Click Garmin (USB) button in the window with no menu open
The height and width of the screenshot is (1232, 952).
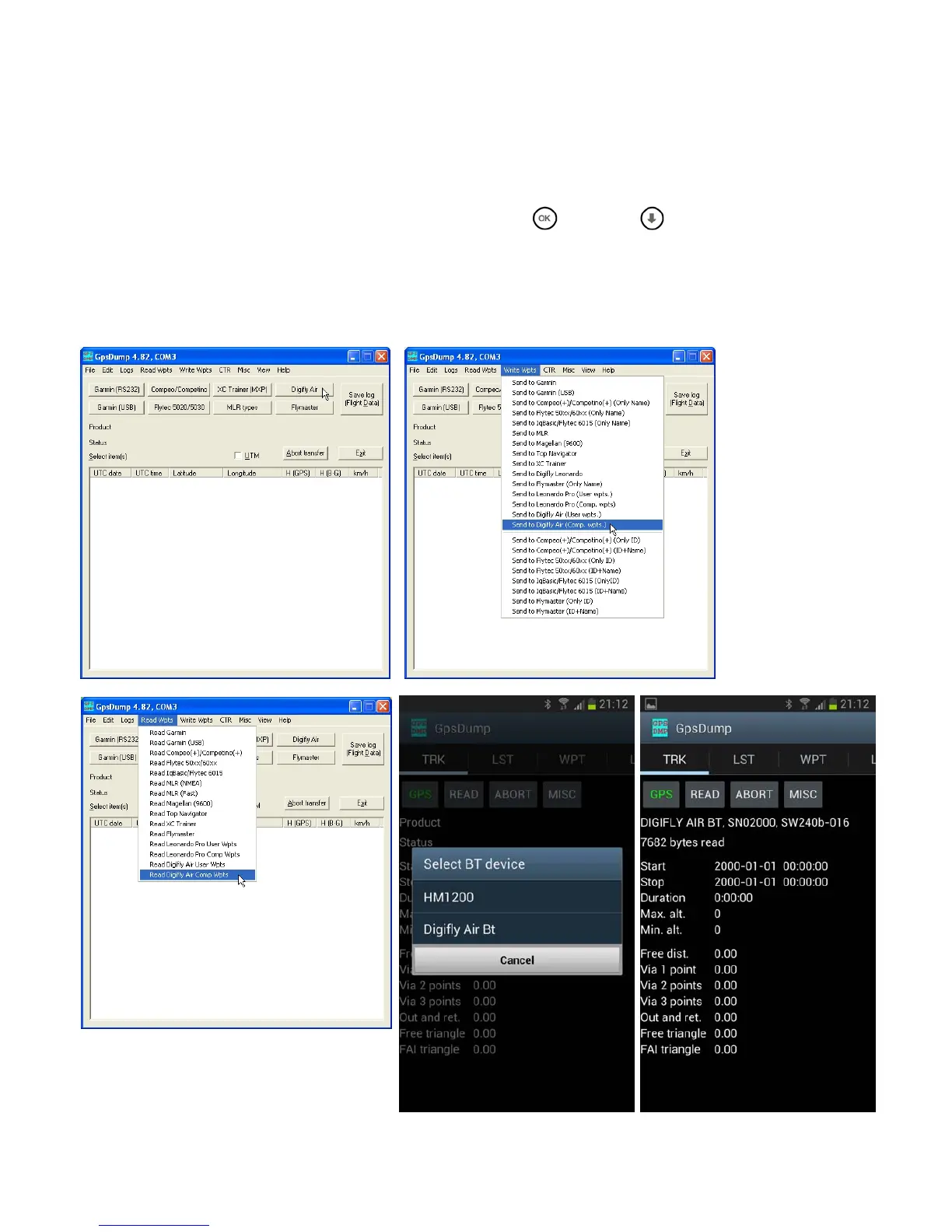(x=117, y=408)
